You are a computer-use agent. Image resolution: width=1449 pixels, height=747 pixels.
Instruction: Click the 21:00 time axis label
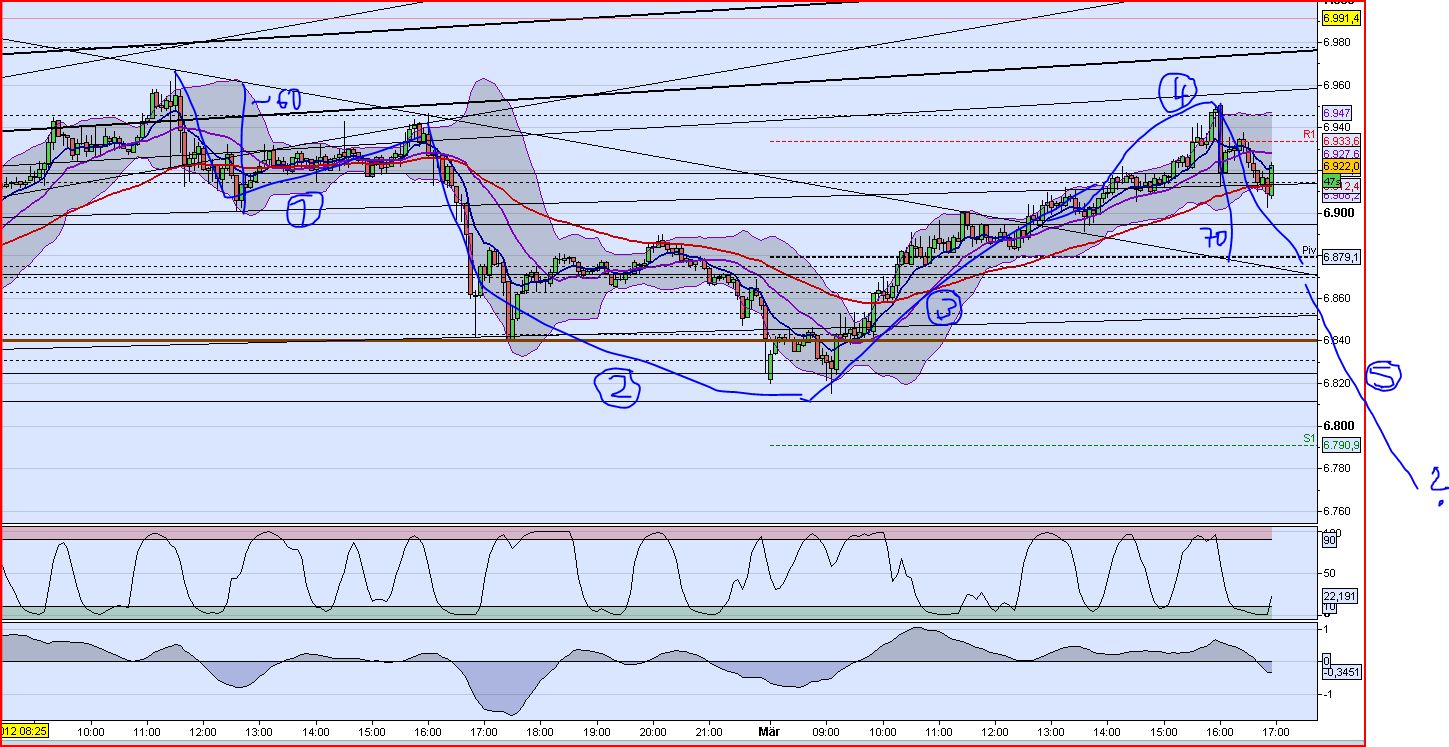(x=709, y=730)
